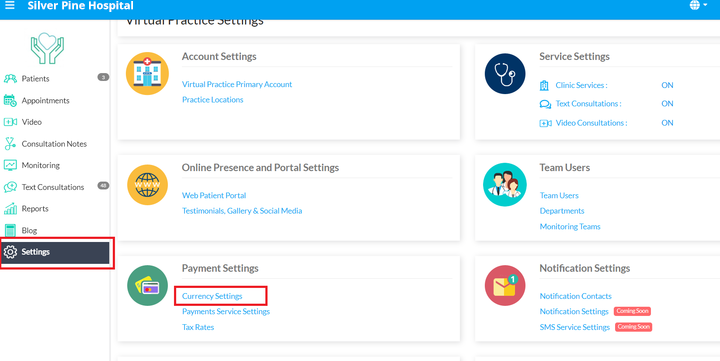Toggle Clinic Services ON status
This screenshot has height=361, width=720.
point(667,85)
